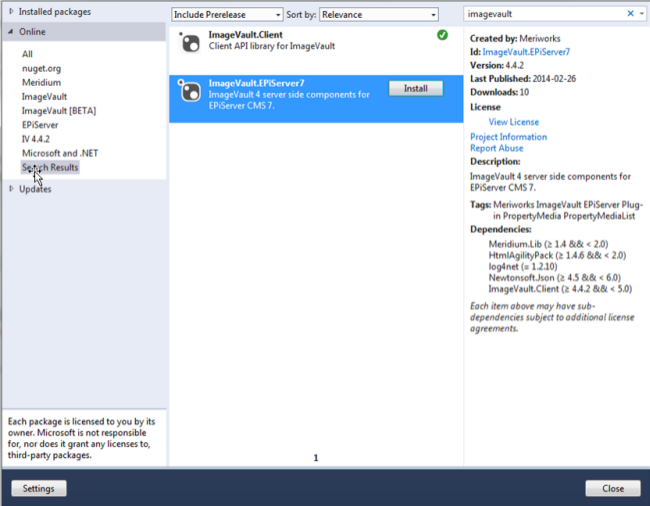Click the green installed checkmark icon
Viewport: 650px width, 506px height.
[x=442, y=35]
